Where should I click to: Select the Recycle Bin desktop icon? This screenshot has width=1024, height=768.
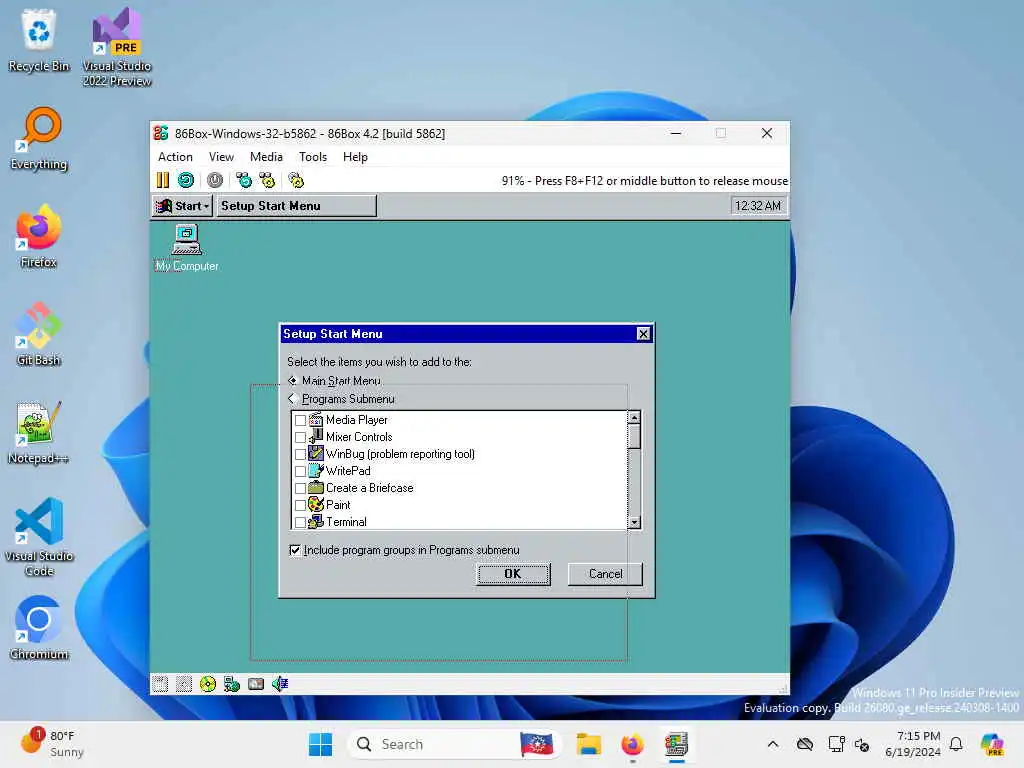(39, 40)
